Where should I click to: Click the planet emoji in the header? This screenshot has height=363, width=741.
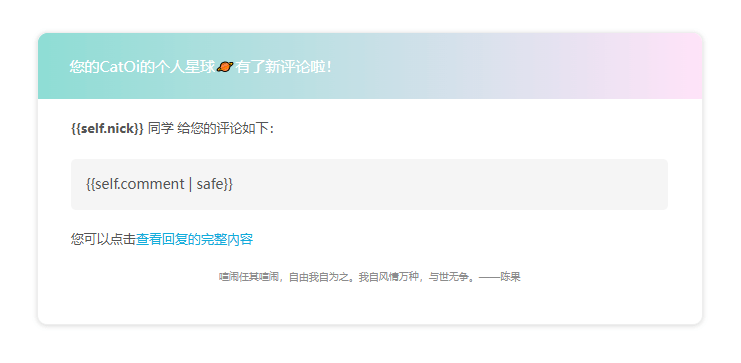(x=225, y=67)
